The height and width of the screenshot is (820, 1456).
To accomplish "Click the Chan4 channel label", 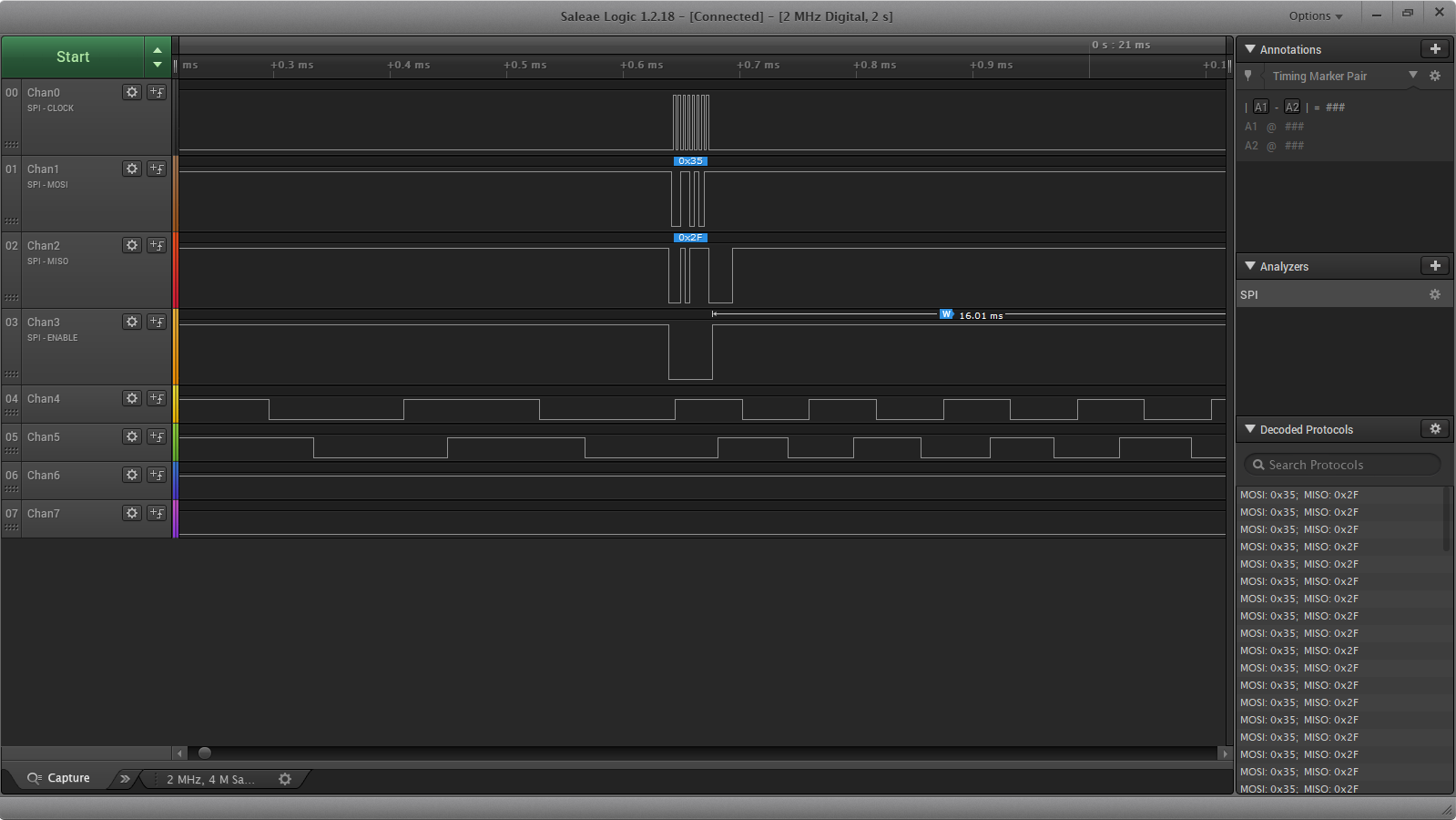I will point(44,398).
